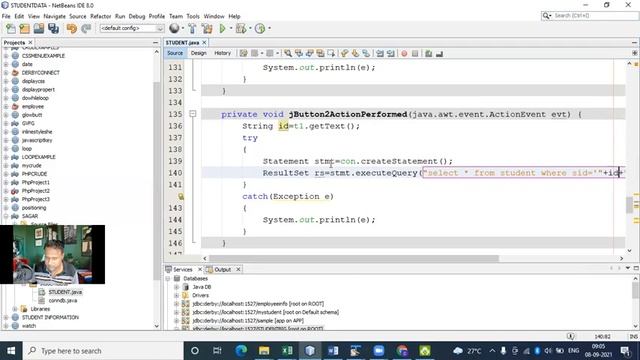The image size is (640, 360).
Task: Open the File menu
Action: (6, 16)
